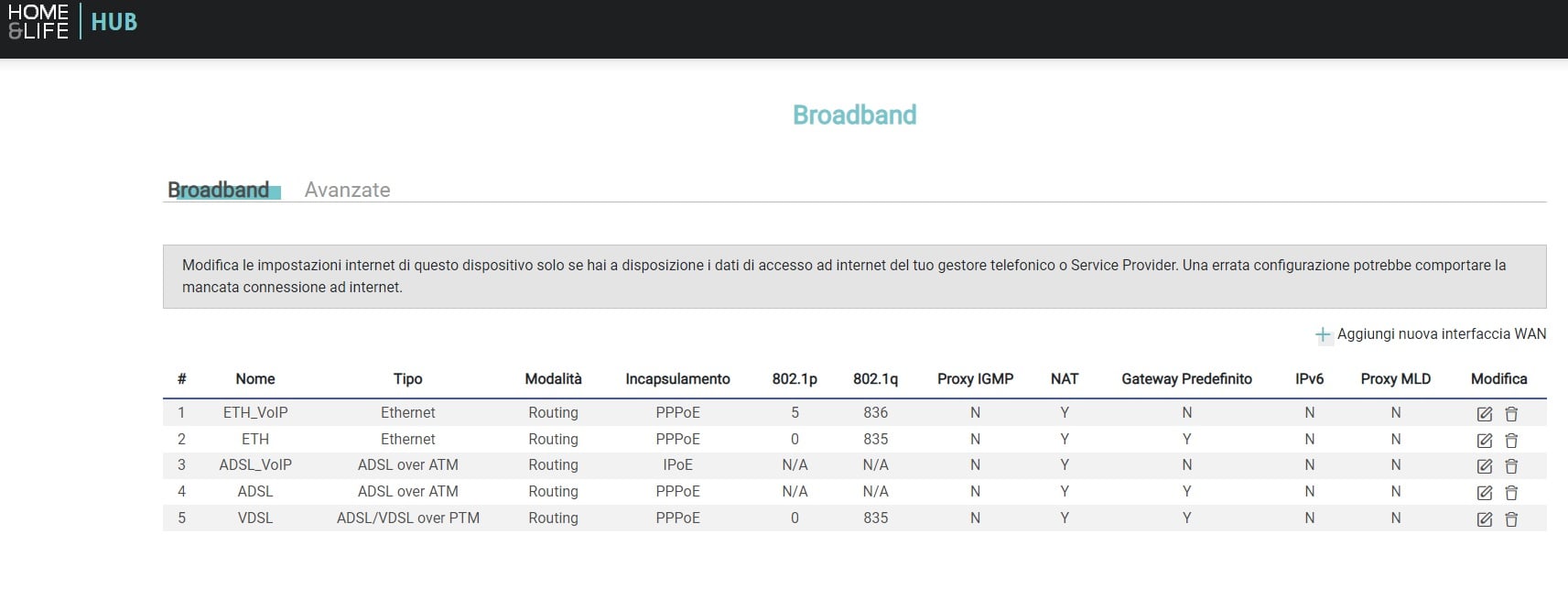Select the Broadband tab
Image resolution: width=1568 pixels, height=611 pixels.
(219, 190)
